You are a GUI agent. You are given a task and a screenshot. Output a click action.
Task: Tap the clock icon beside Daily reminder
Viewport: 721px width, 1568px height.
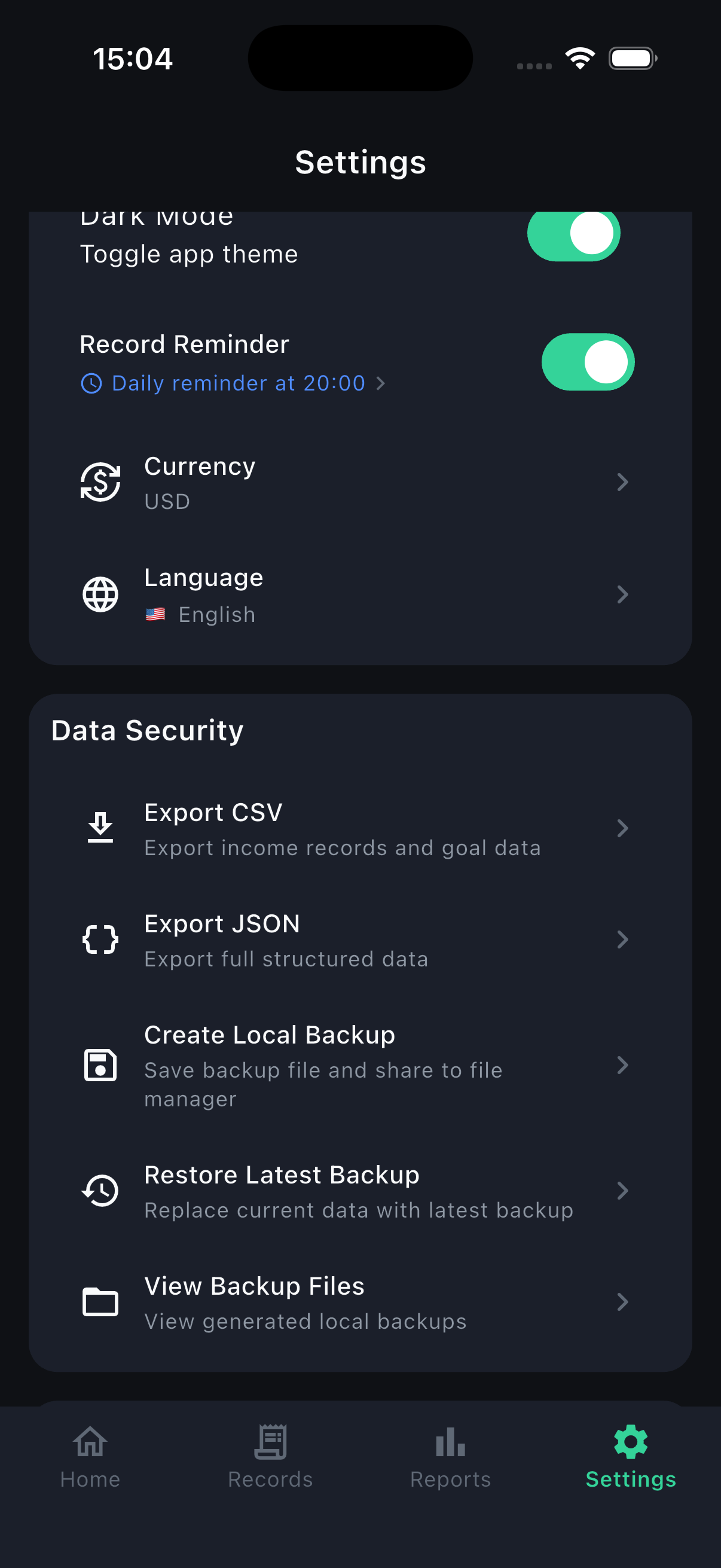coord(91,383)
